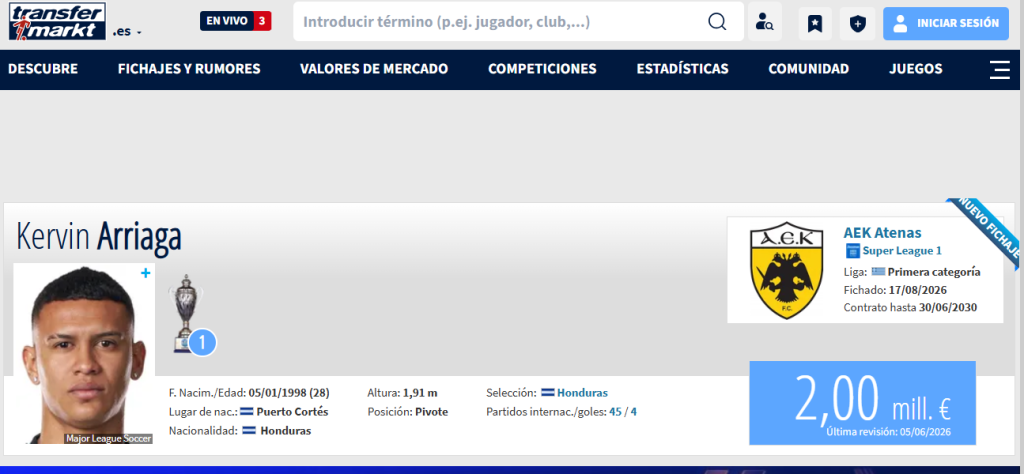Click Última revisión 05/06/2026 text
The image size is (1024, 474).
pos(888,432)
